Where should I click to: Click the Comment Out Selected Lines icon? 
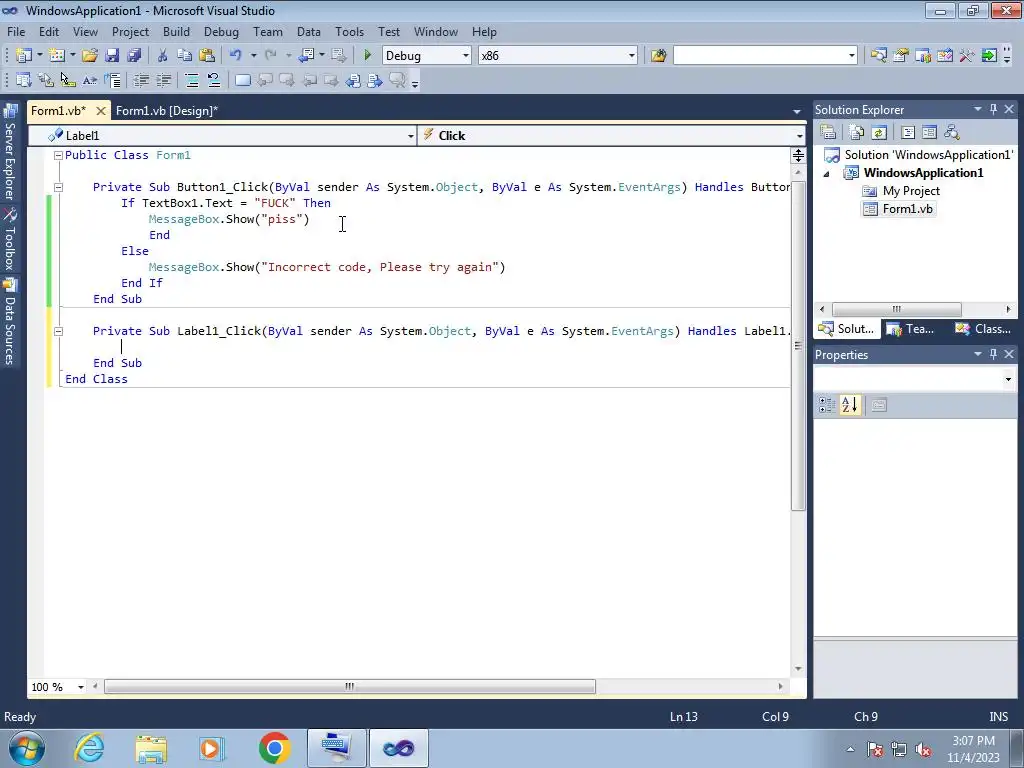[x=191, y=80]
